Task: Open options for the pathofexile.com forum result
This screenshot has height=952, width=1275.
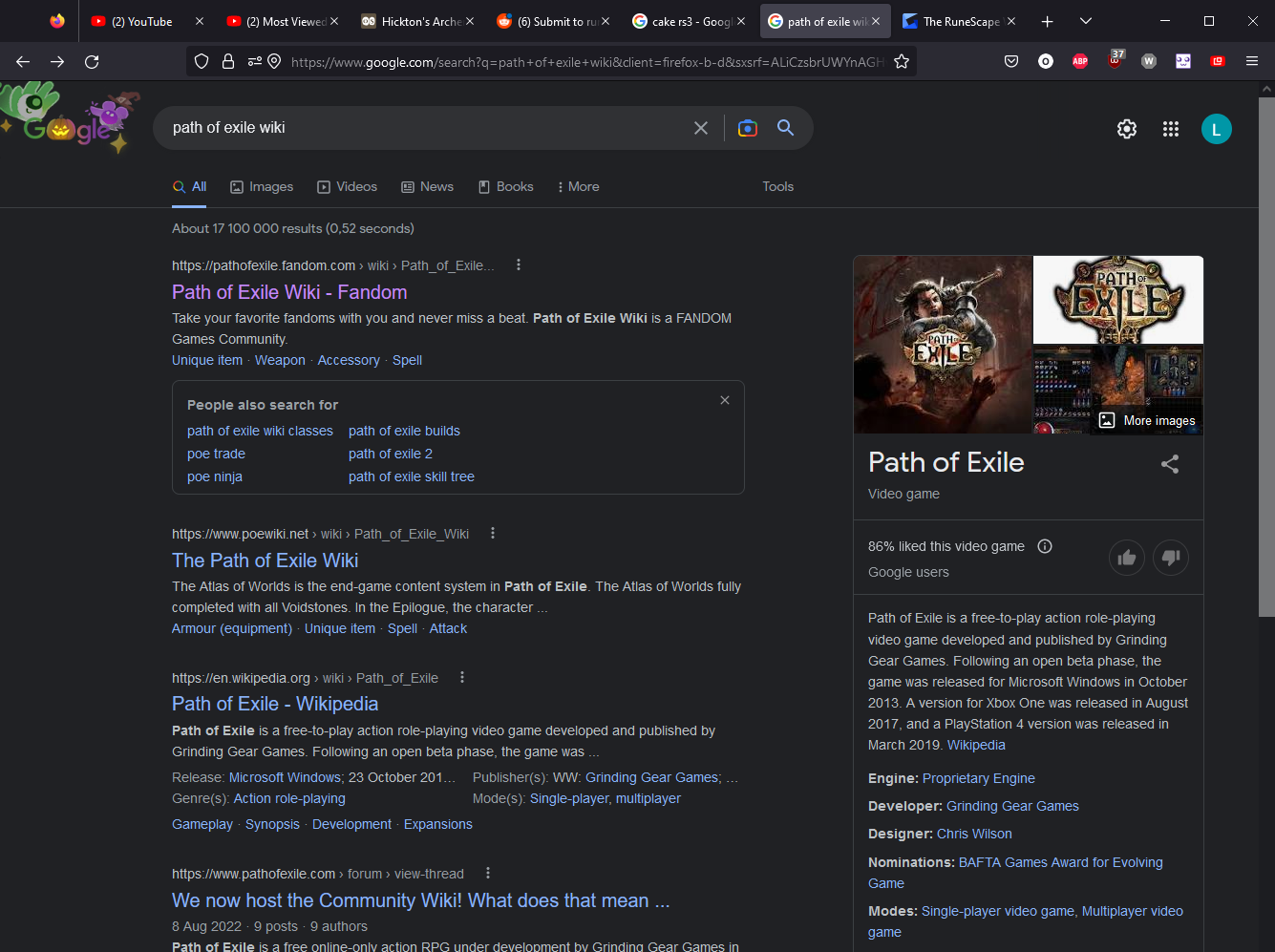Action: pos(488,873)
